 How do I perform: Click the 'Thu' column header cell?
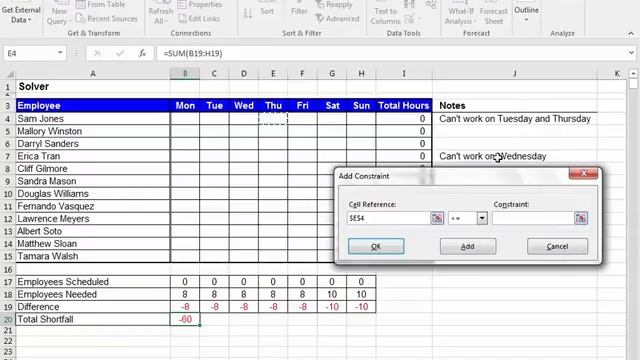pyautogui.click(x=273, y=106)
